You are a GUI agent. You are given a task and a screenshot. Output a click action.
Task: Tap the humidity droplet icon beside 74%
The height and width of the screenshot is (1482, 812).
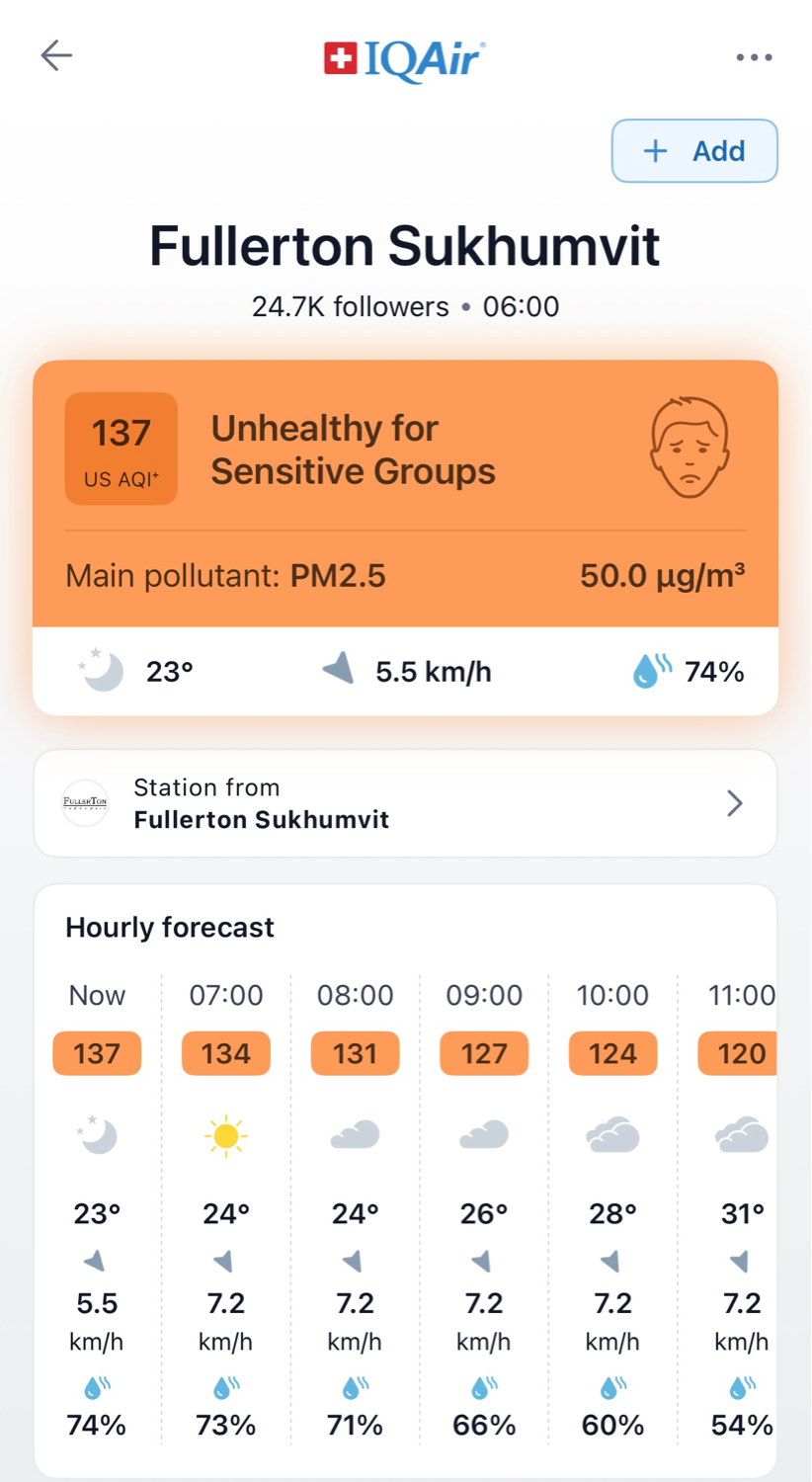click(x=651, y=672)
